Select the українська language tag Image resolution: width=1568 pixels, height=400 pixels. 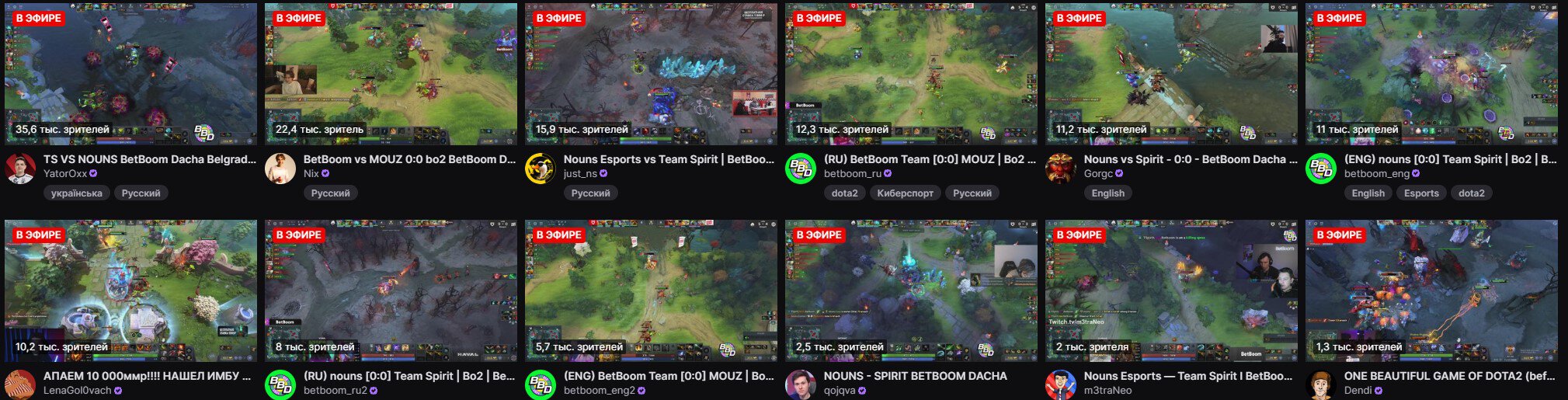tap(77, 193)
